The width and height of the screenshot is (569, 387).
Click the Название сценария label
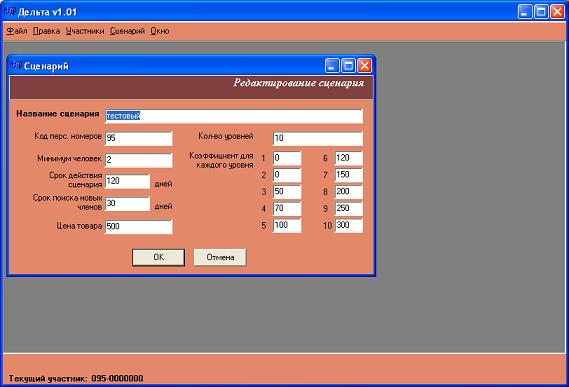(x=58, y=114)
